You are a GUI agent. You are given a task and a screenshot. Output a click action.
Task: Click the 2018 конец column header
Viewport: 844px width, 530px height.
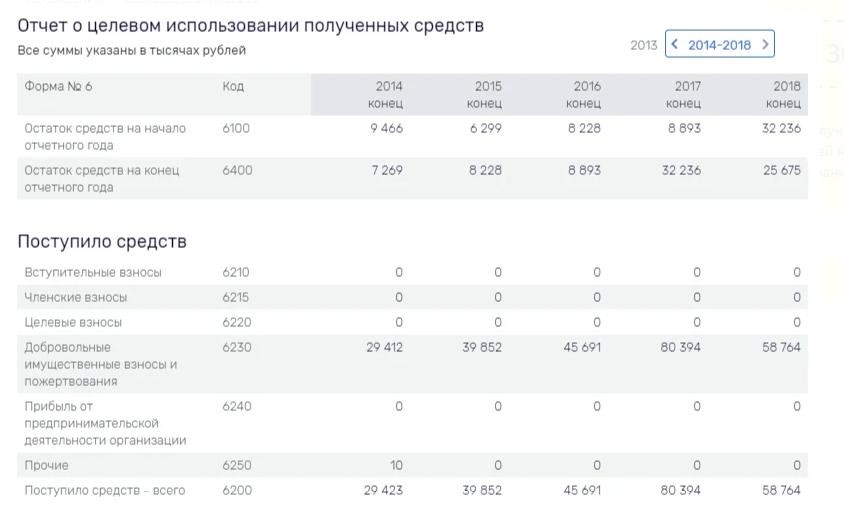(x=784, y=95)
